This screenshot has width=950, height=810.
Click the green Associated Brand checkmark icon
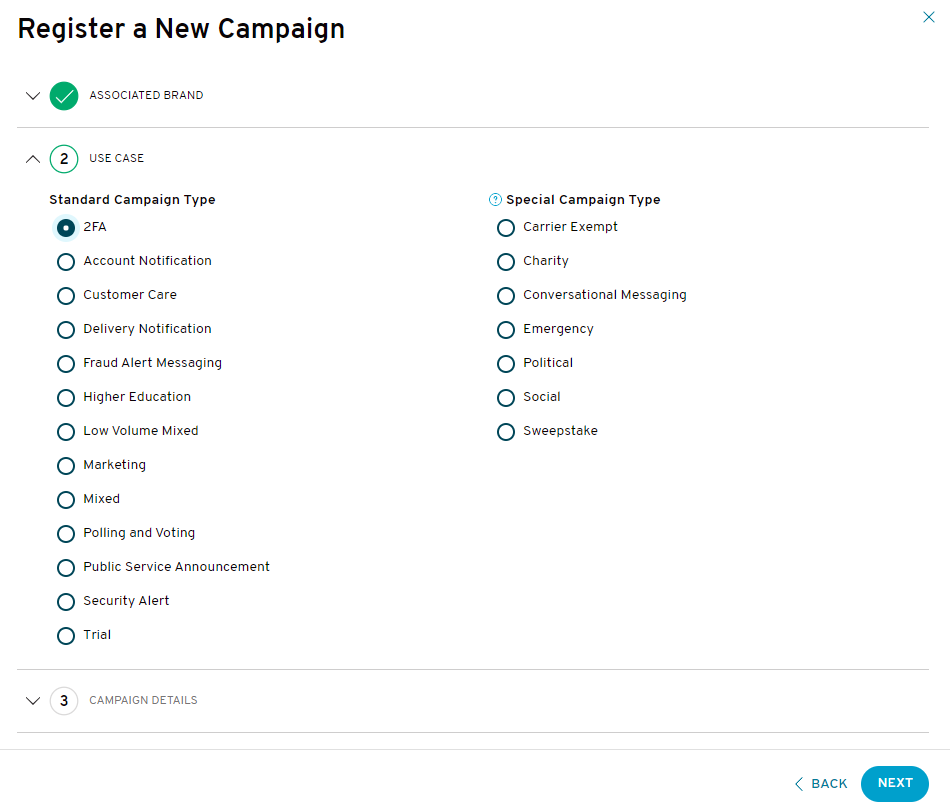64,96
